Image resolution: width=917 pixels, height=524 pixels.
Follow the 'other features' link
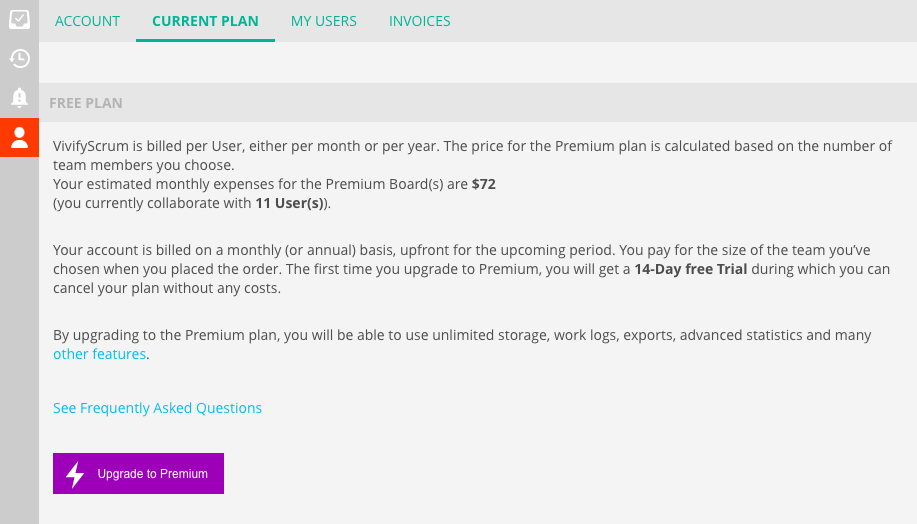pos(99,354)
